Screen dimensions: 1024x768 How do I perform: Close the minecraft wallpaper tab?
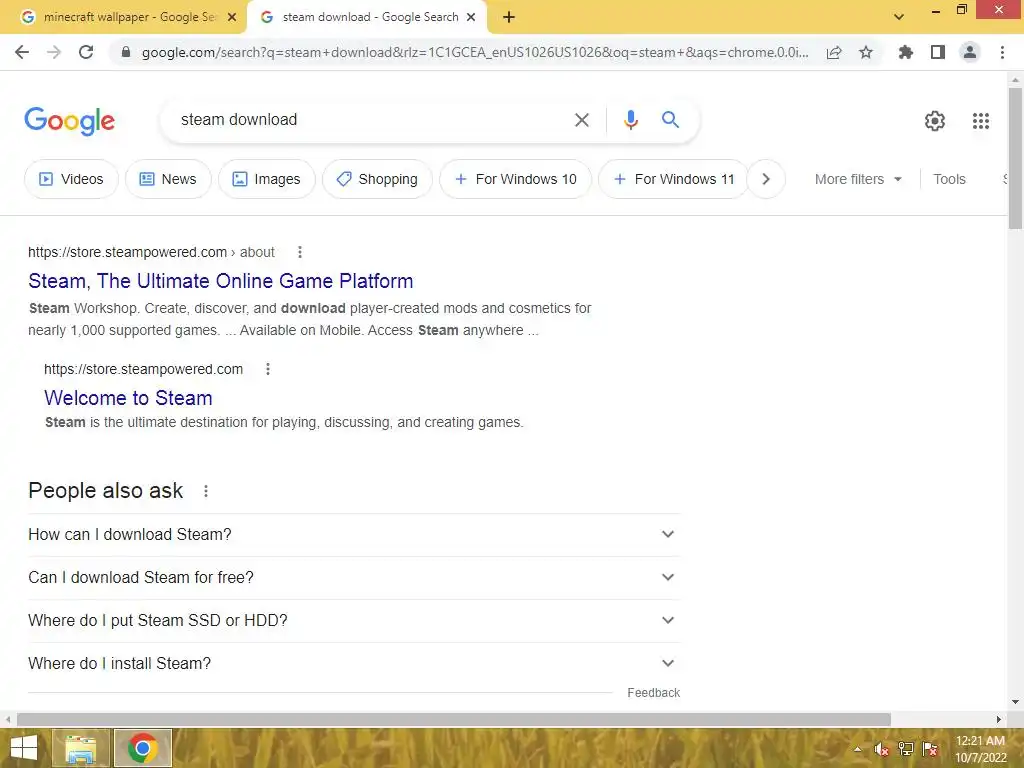(x=232, y=18)
